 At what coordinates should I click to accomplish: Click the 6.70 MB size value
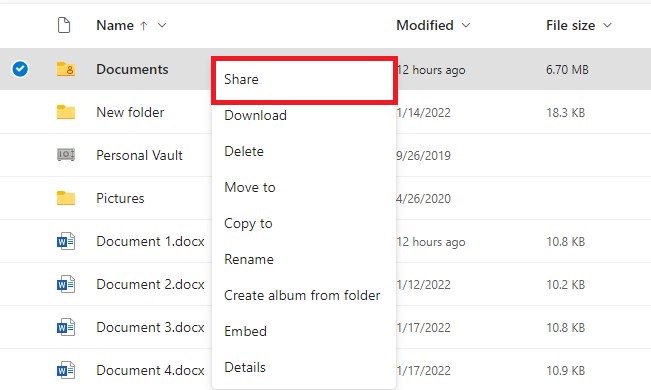(x=567, y=69)
